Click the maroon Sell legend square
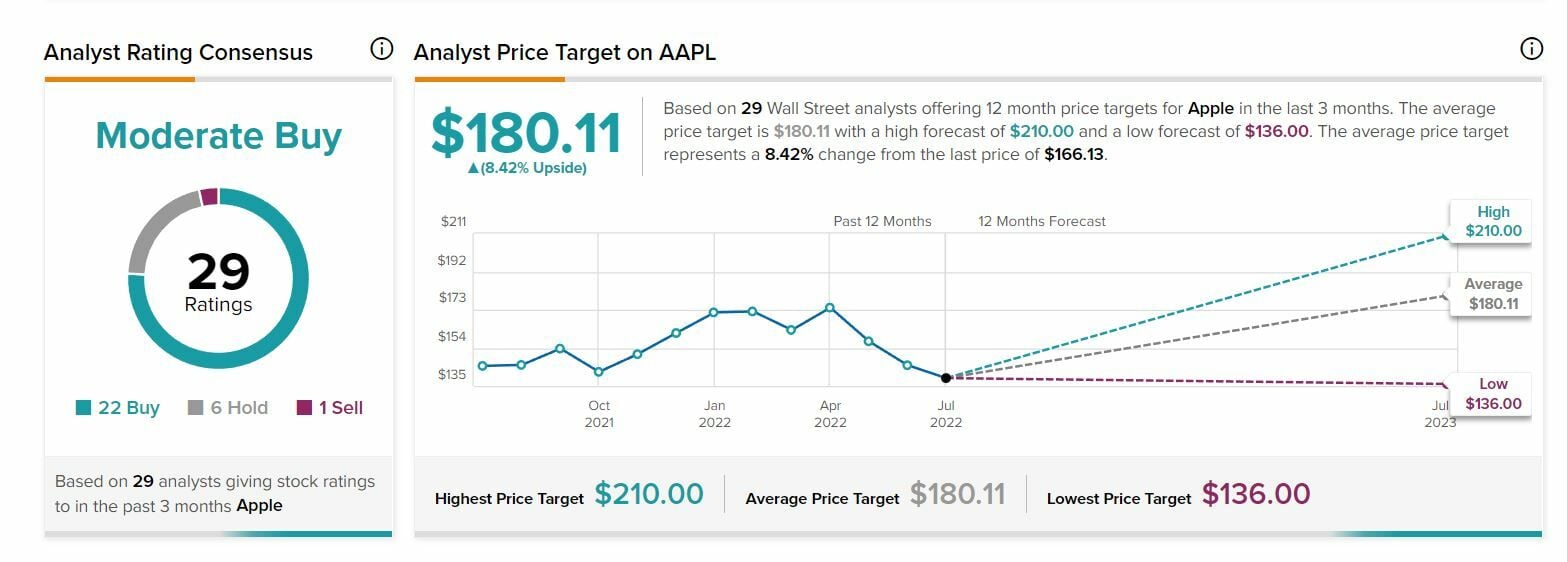 point(305,408)
